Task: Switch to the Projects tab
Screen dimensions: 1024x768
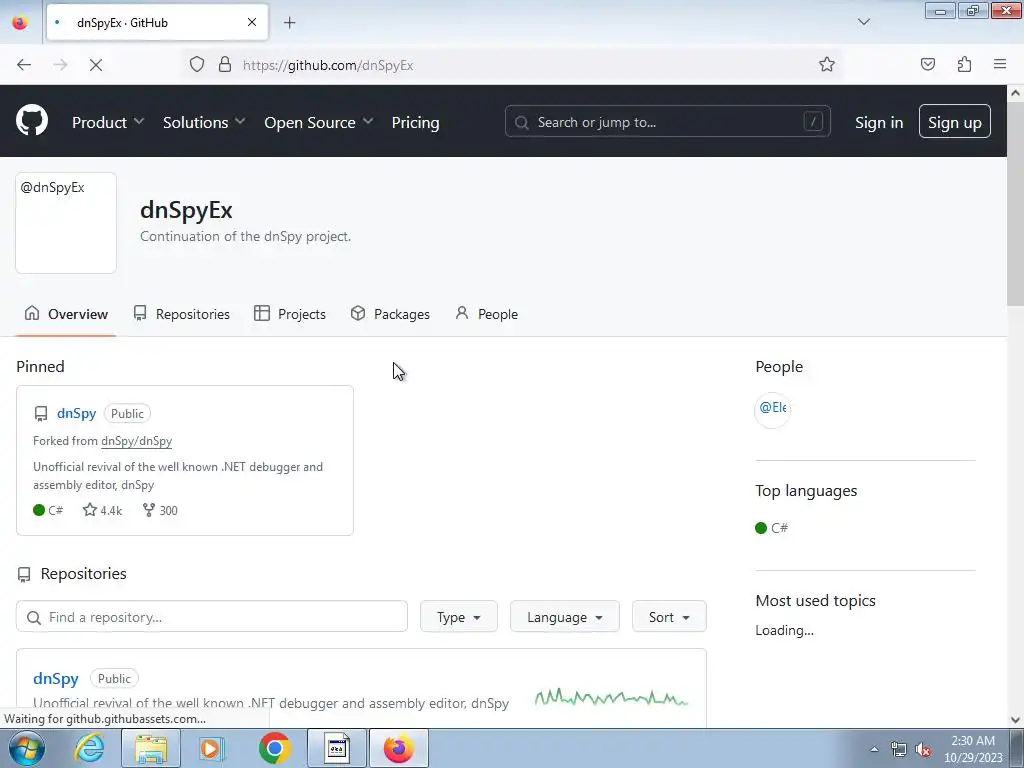Action: [x=290, y=314]
